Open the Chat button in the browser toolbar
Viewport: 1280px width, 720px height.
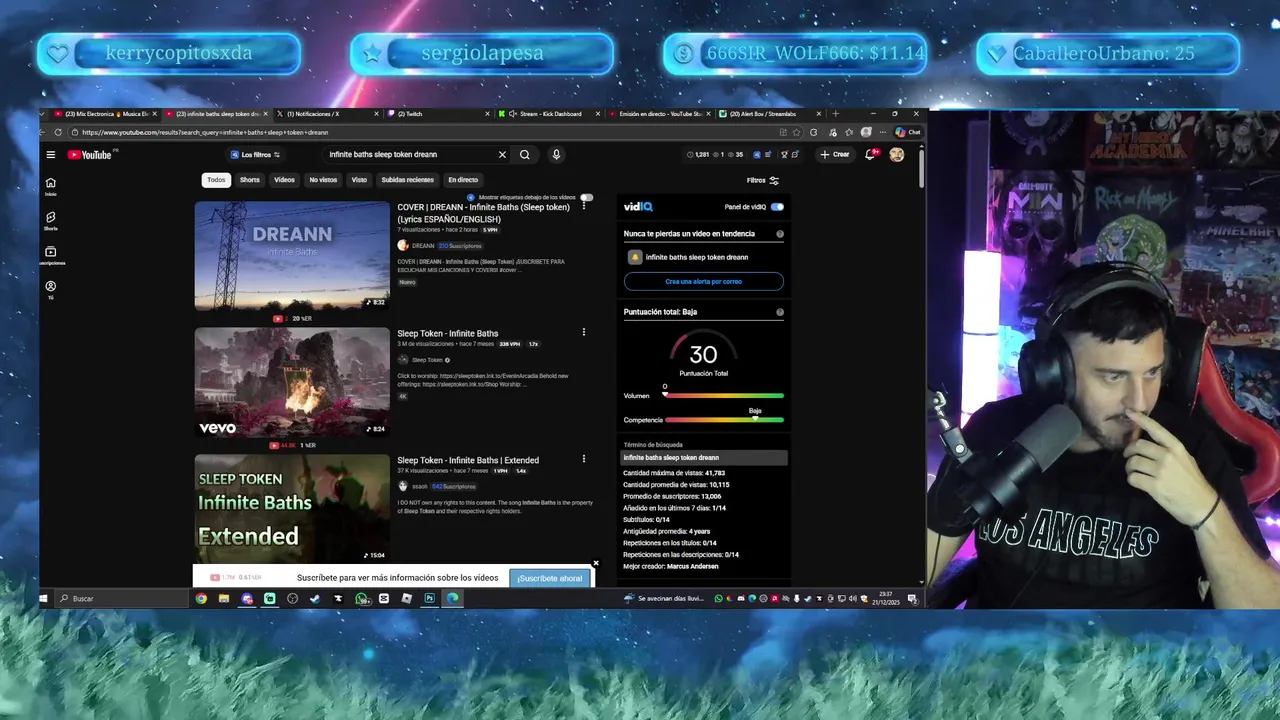coord(908,132)
